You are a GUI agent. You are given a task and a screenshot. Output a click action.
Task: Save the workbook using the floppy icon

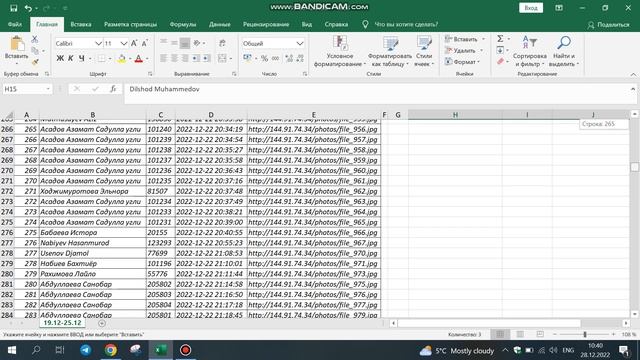pyautogui.click(x=13, y=8)
